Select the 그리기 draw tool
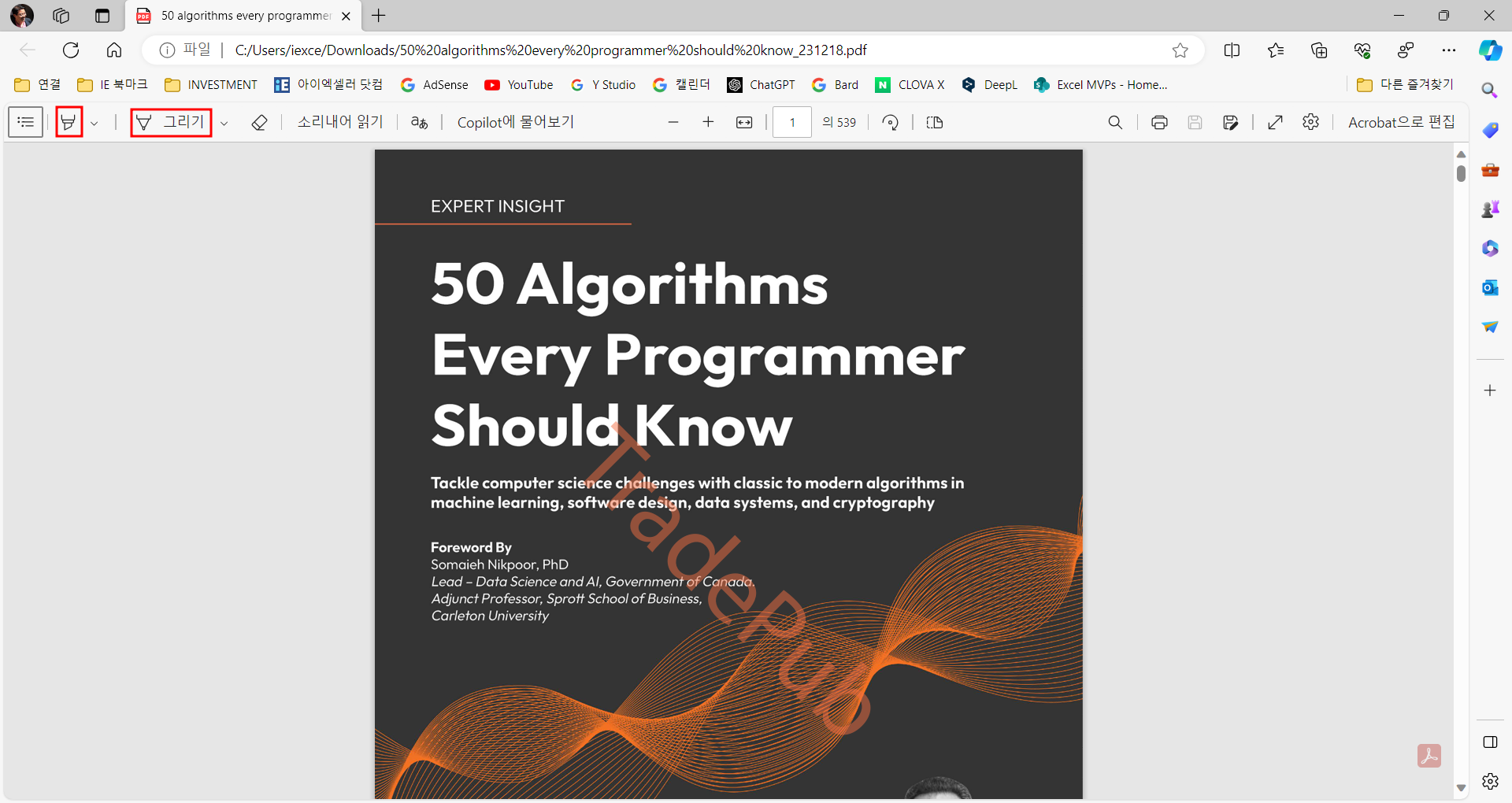 coord(171,122)
